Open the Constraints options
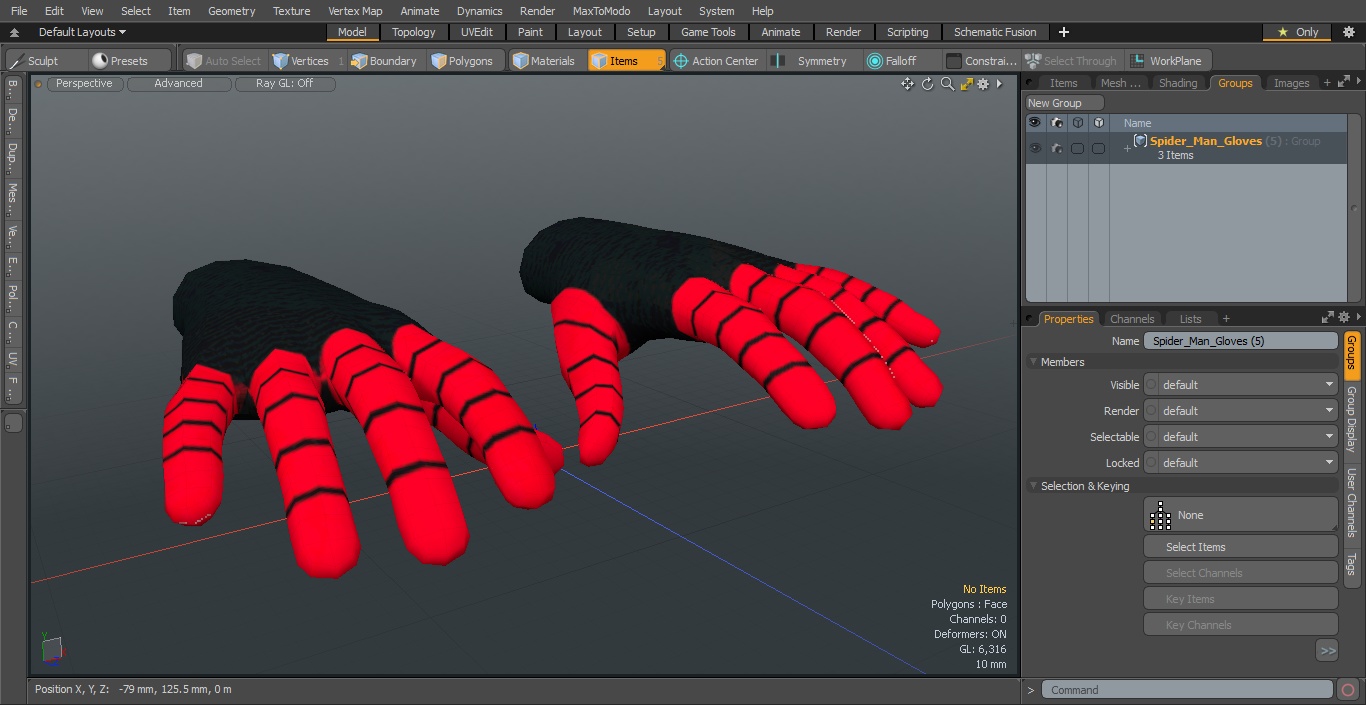The image size is (1366, 705). (x=981, y=61)
